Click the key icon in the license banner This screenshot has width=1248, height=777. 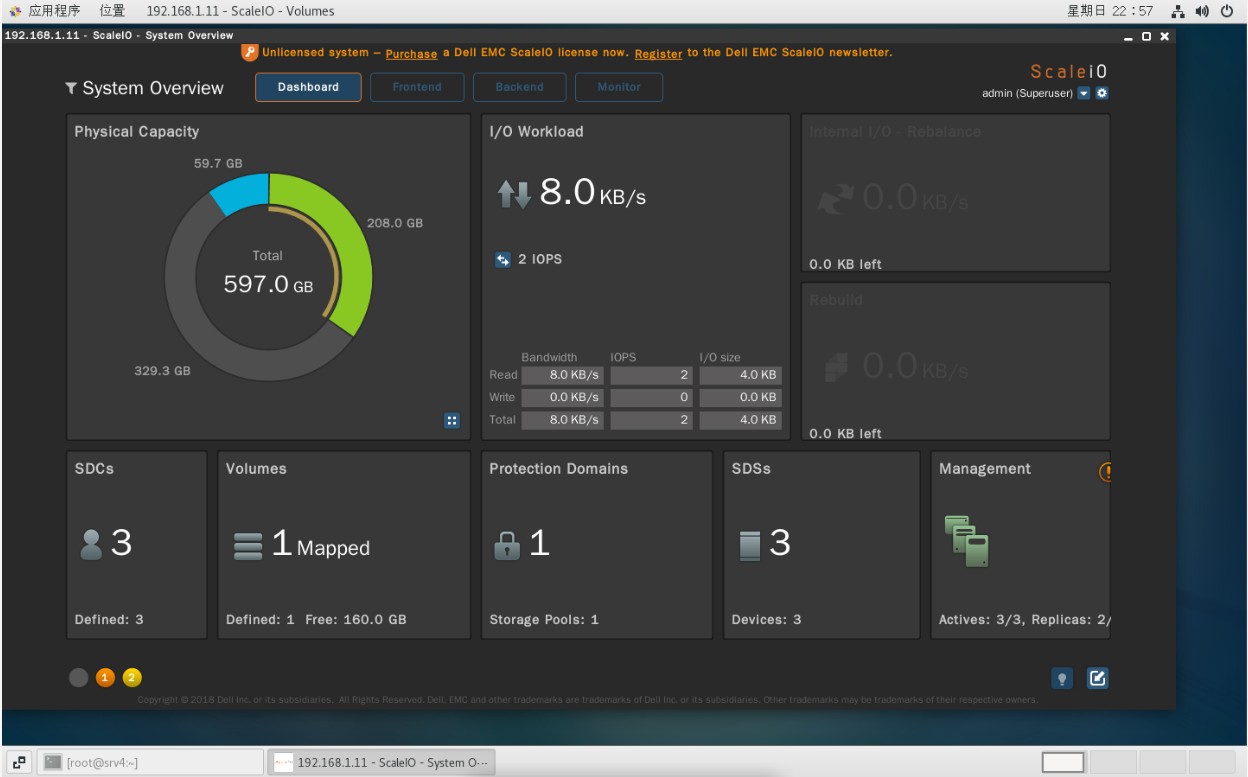pyautogui.click(x=250, y=53)
